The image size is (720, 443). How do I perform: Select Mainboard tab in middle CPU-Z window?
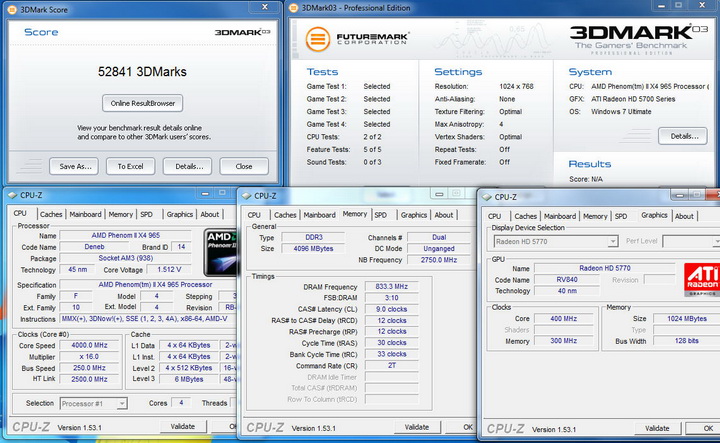point(320,215)
